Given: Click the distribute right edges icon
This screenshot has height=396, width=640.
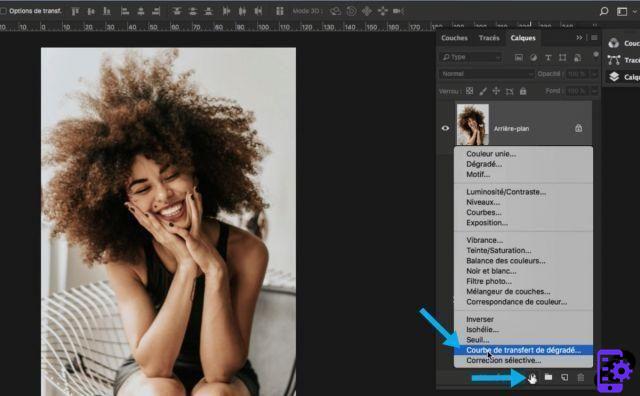Looking at the screenshot, I should click(x=258, y=11).
